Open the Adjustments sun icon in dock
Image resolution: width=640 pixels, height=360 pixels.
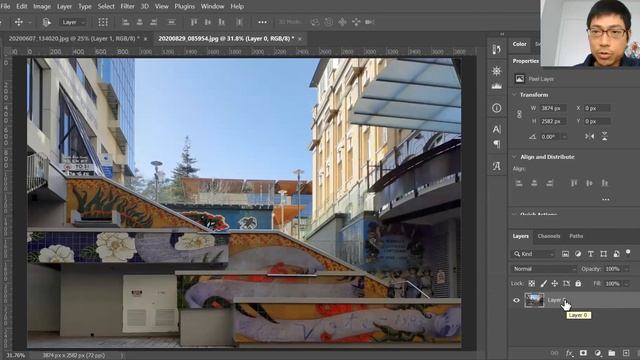click(496, 71)
